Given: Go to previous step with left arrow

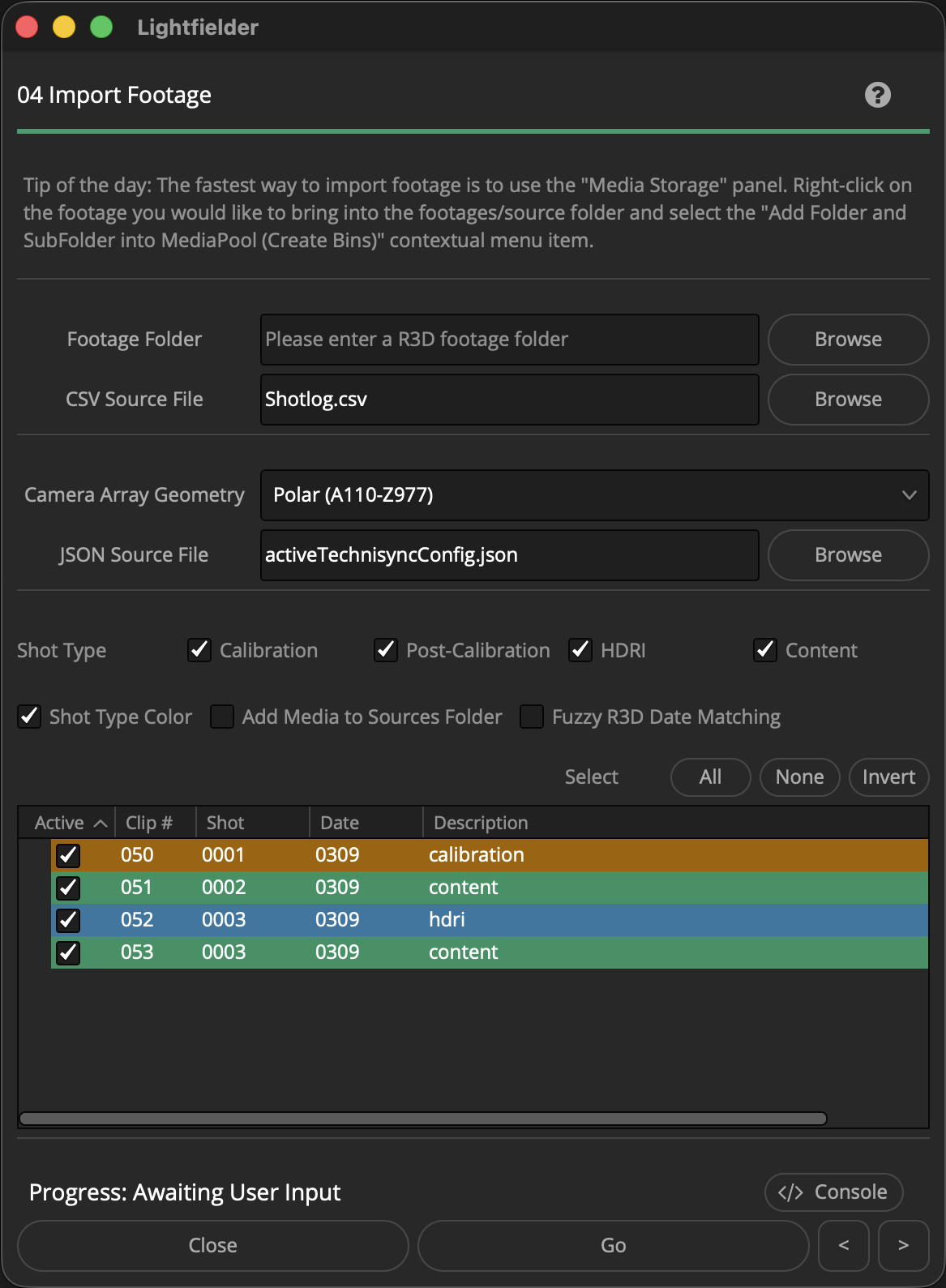Looking at the screenshot, I should click(844, 1246).
